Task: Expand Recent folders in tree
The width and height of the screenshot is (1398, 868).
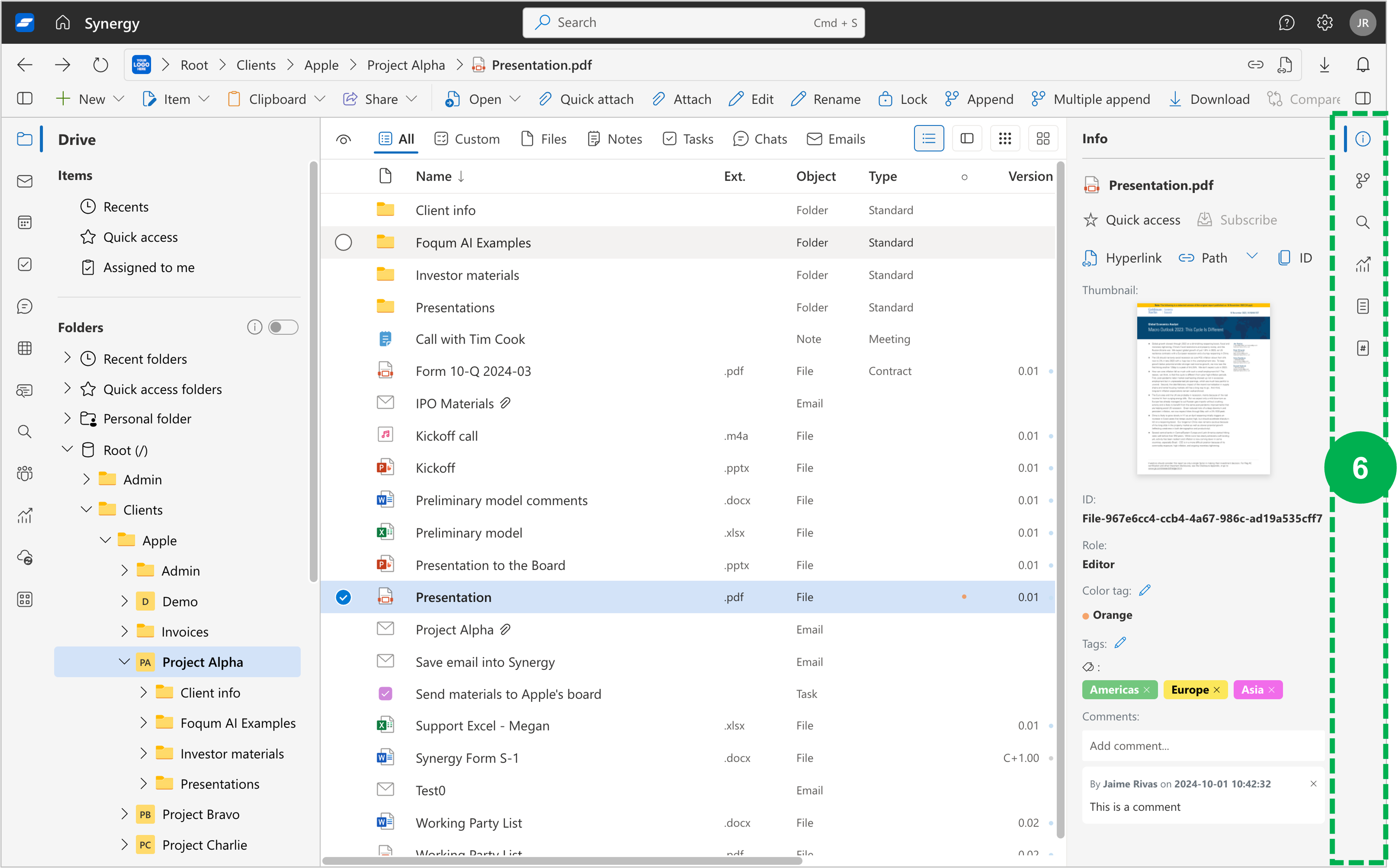Action: click(67, 358)
